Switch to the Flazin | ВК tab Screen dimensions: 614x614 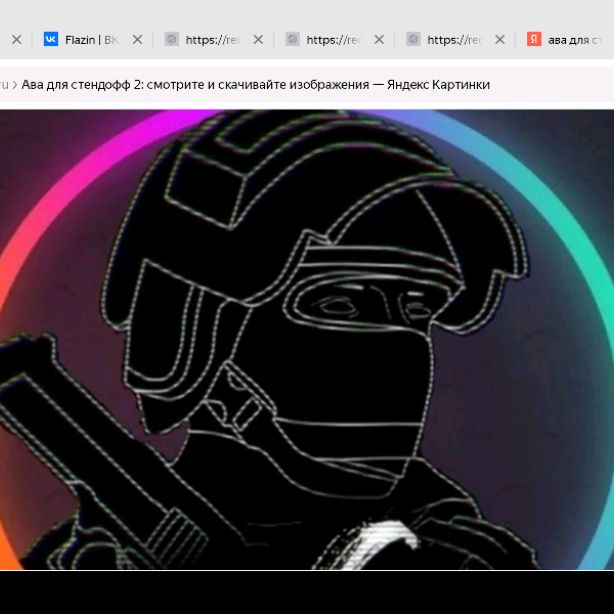pos(92,40)
